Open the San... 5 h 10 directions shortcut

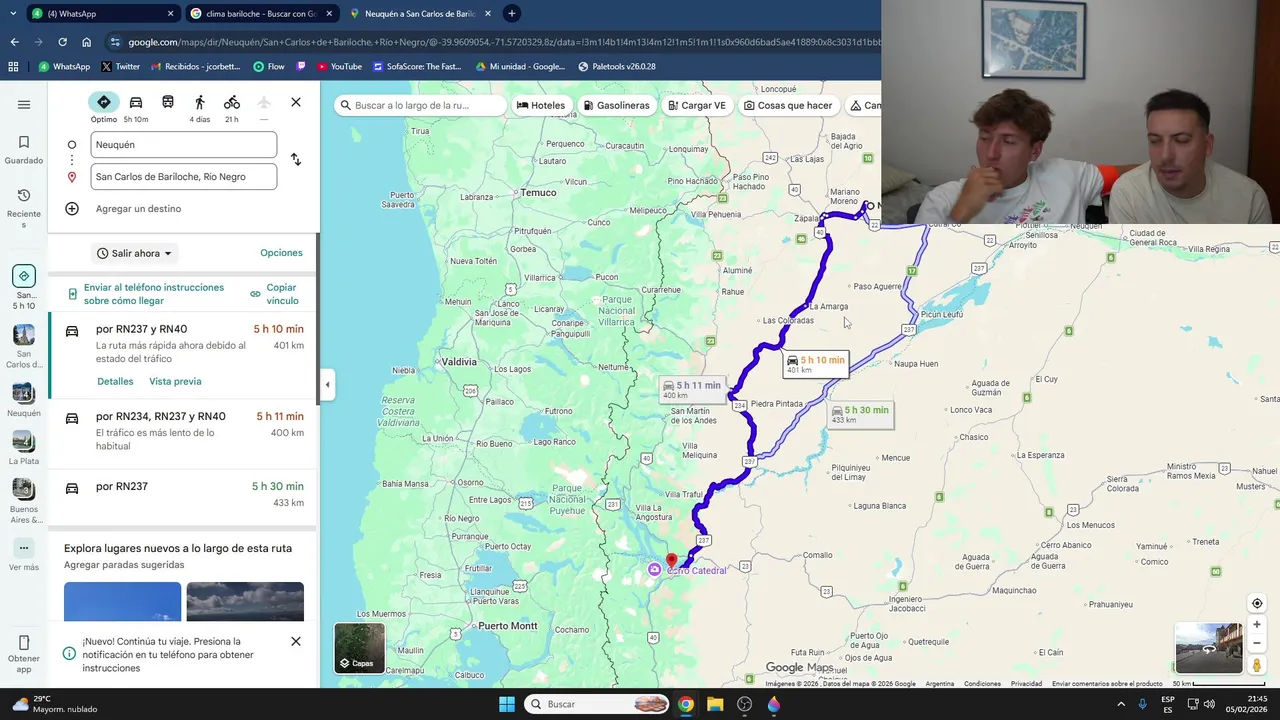click(24, 286)
